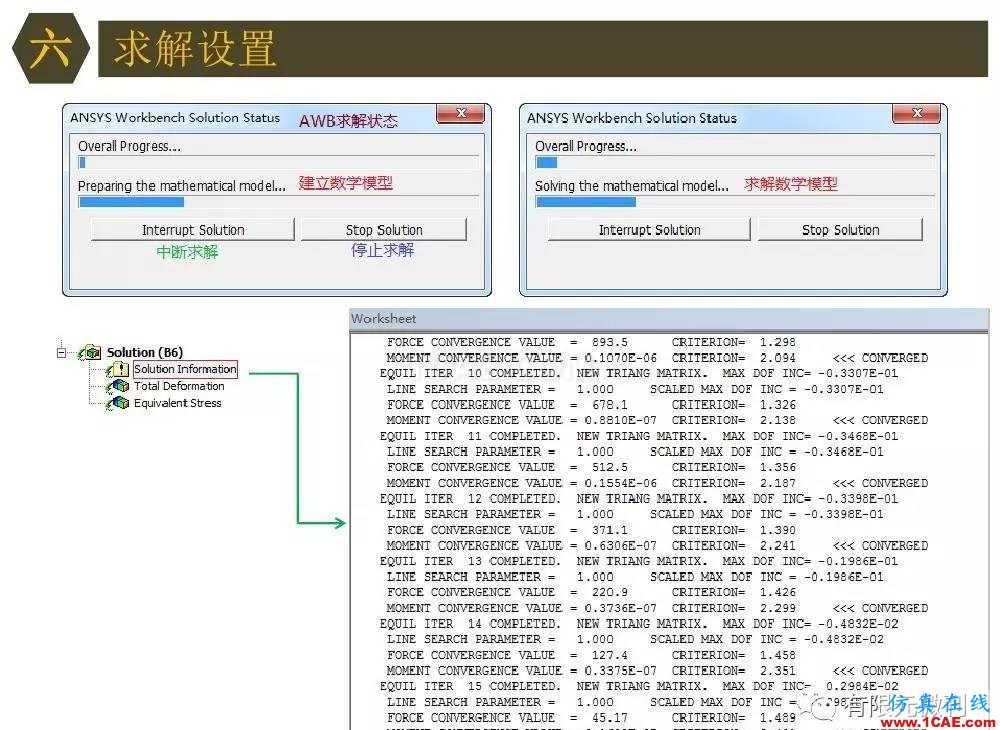Image resolution: width=1000 pixels, height=730 pixels.
Task: Click the MOMENT CONVERGENCE VALUE 0.1070E-06 line
Action: click(657, 358)
